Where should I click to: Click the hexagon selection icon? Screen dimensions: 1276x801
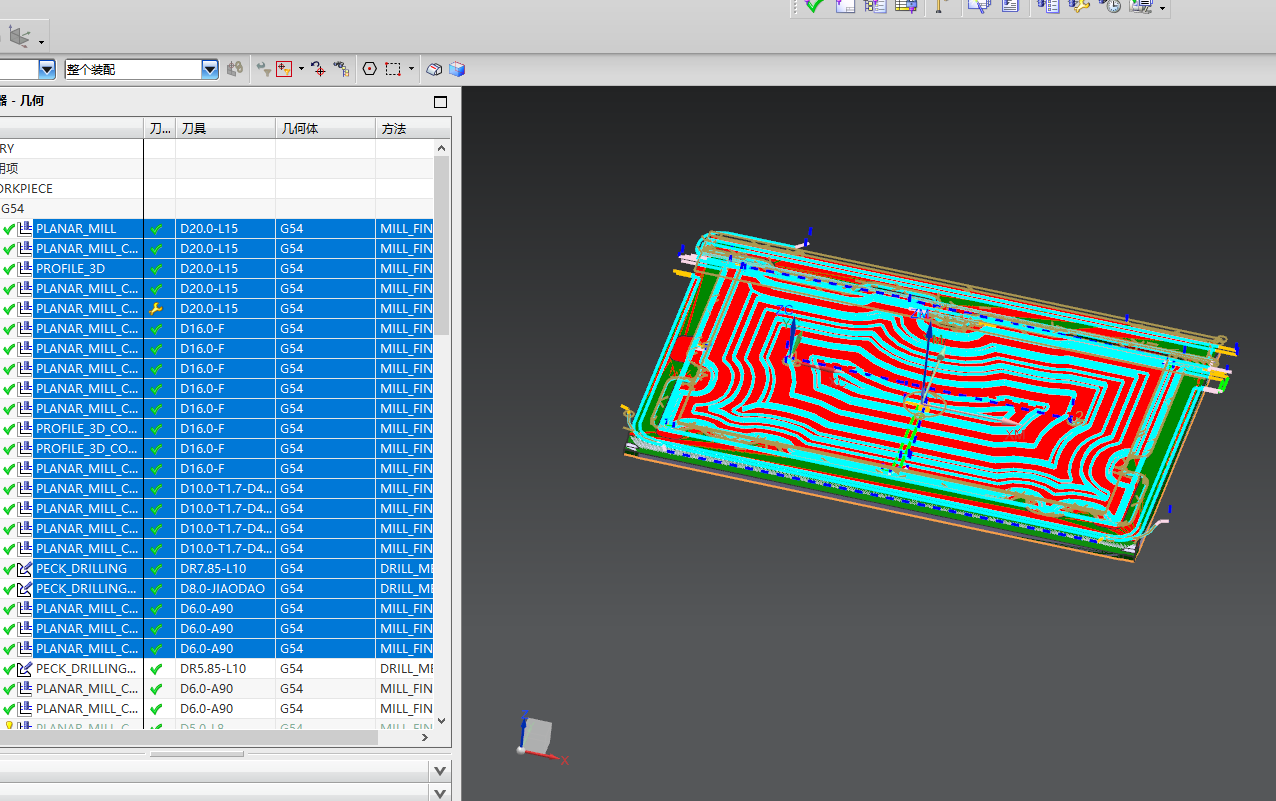click(x=369, y=69)
